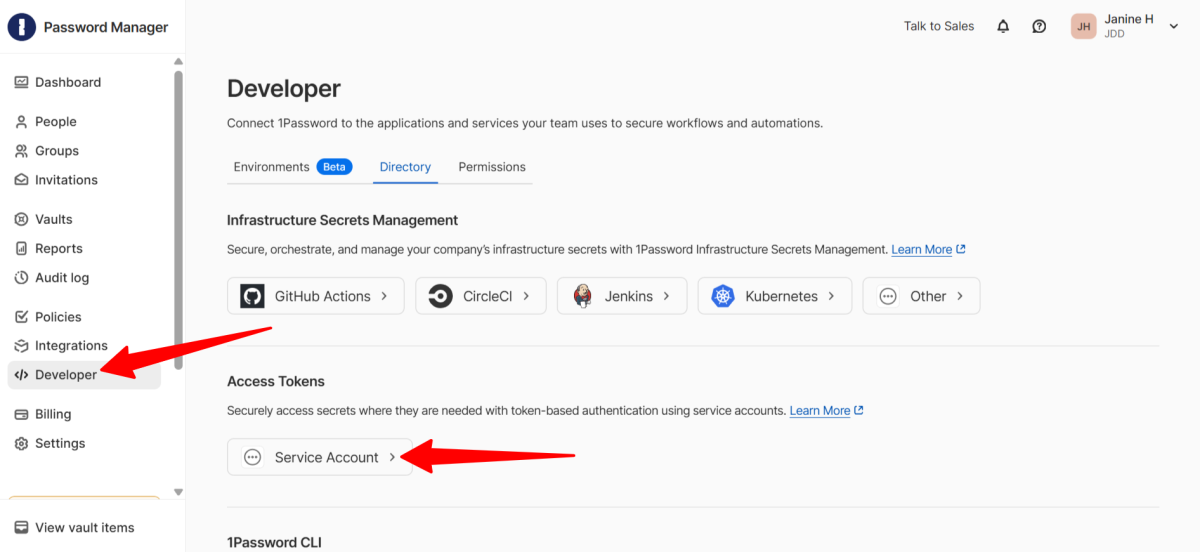
Task: Open the CircleCI integration button
Action: (481, 296)
